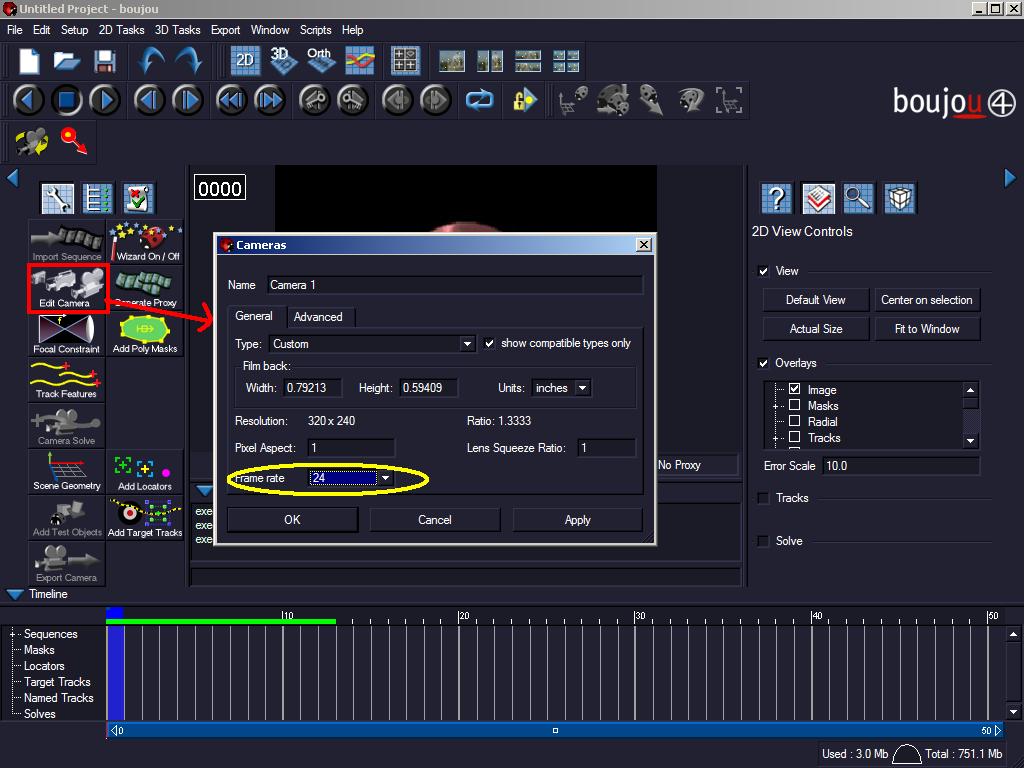The width and height of the screenshot is (1026, 770).
Task: Open the 3D cube panel icon
Action: (899, 198)
